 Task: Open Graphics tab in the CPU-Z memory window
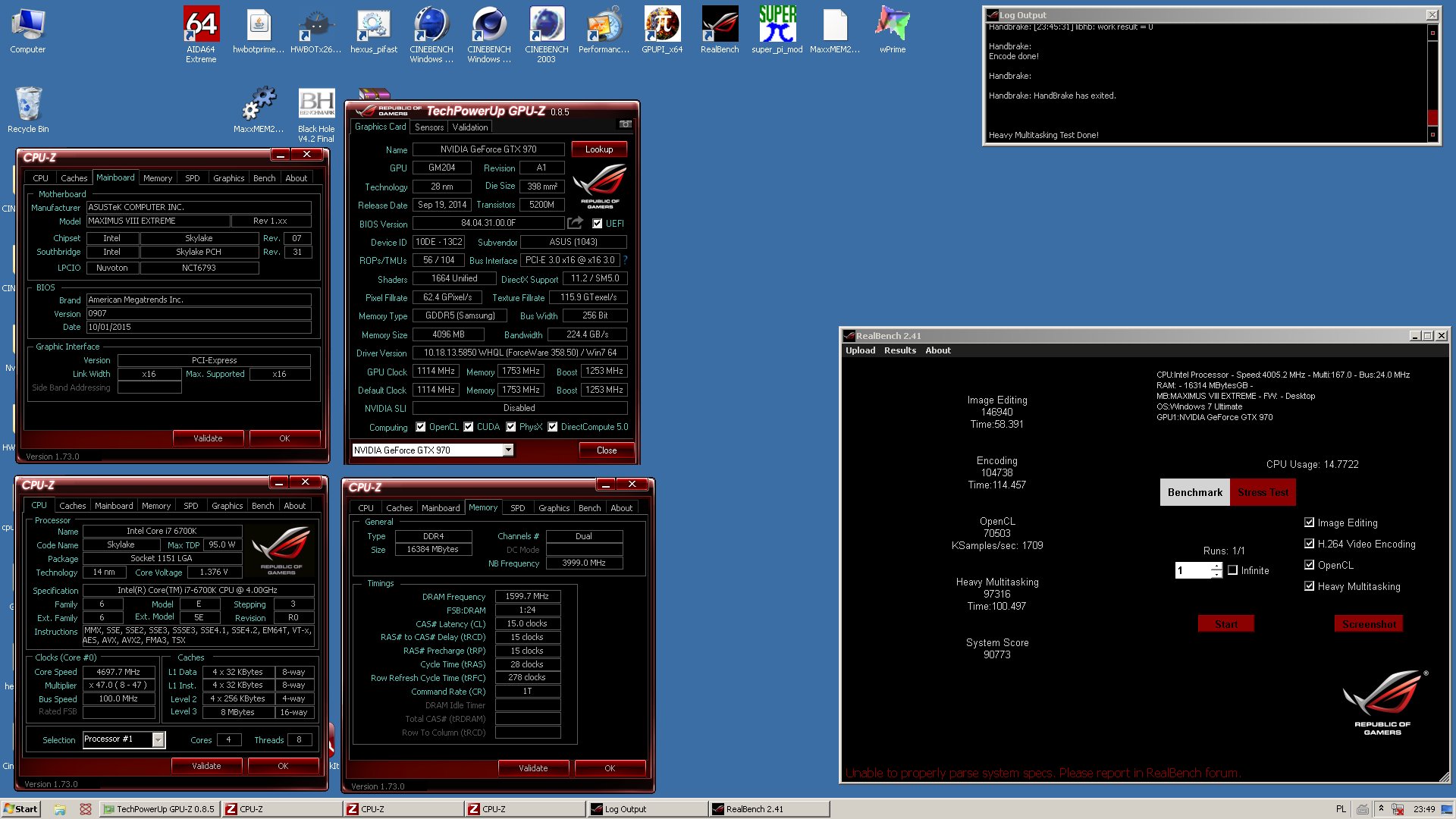tap(554, 508)
